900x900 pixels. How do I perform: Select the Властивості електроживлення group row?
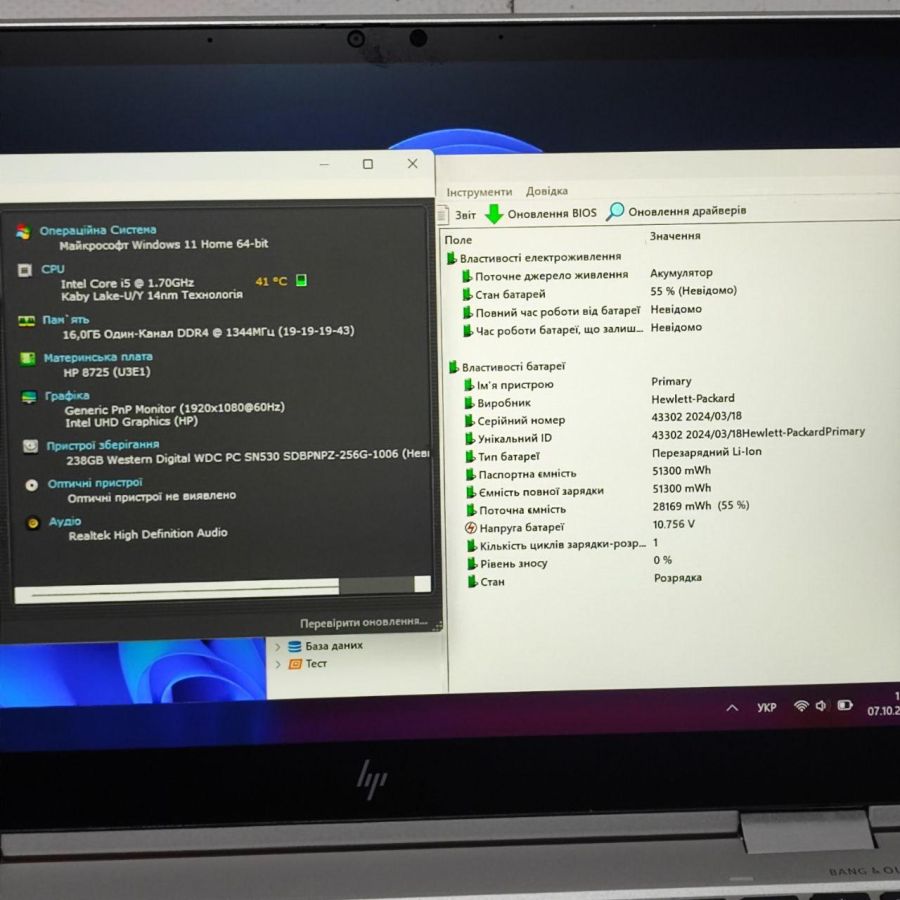pyautogui.click(x=534, y=258)
